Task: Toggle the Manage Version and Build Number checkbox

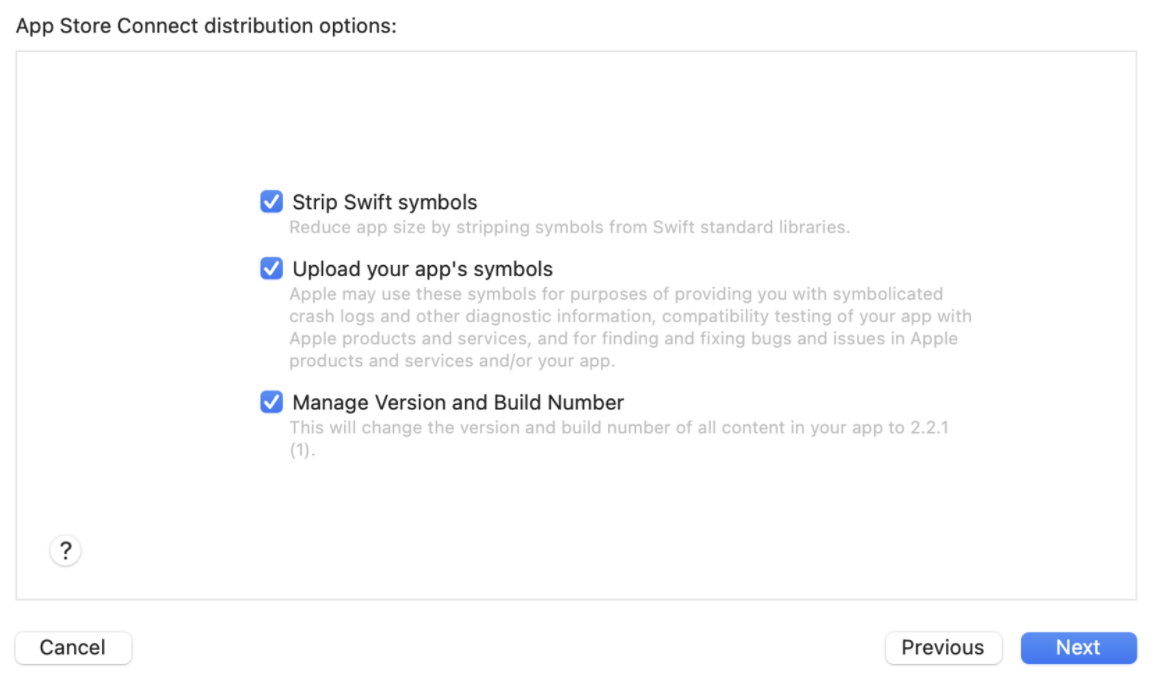Action: 271,402
